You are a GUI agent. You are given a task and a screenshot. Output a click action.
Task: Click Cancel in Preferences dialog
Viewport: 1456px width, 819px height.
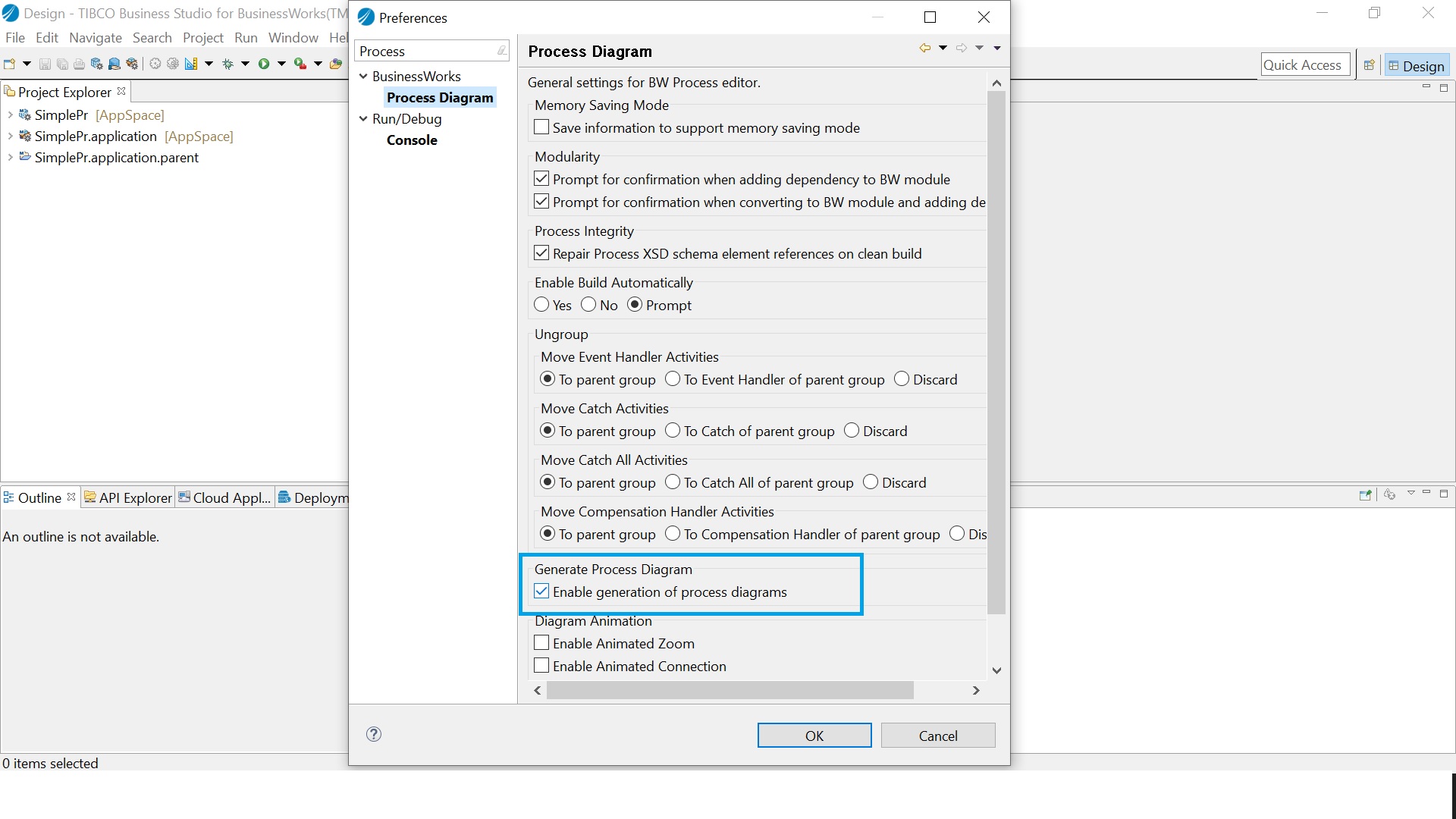coord(938,735)
